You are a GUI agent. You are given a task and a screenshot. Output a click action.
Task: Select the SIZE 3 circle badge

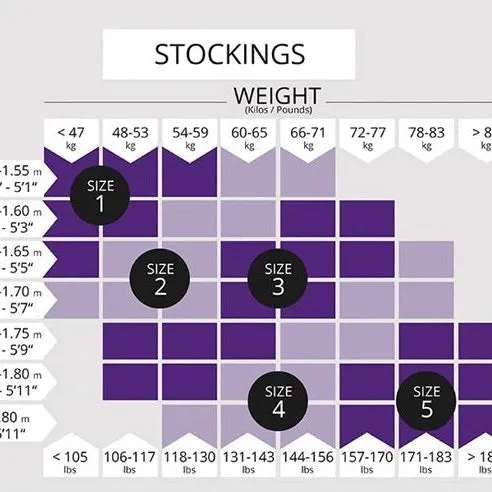(x=278, y=278)
